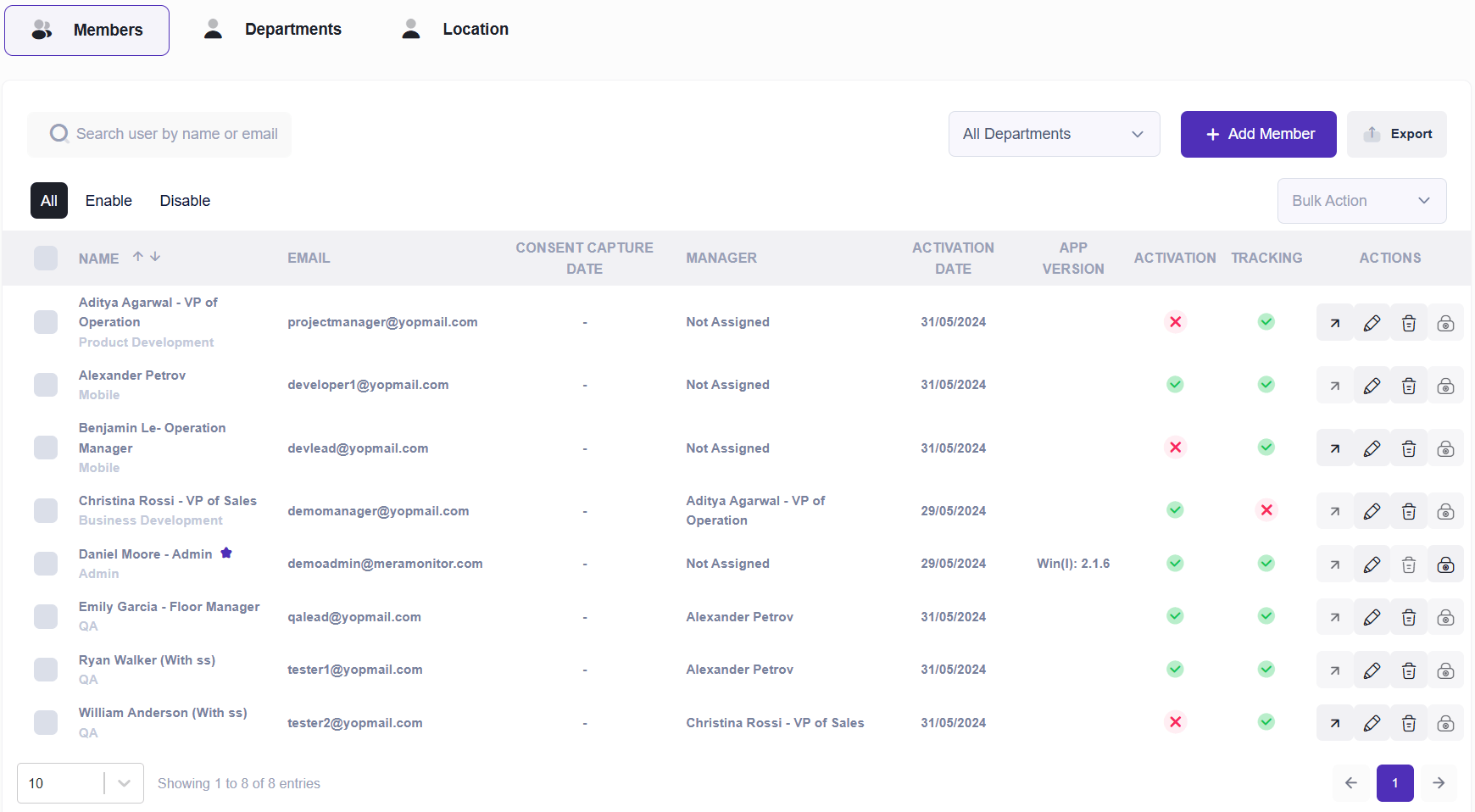Select William Anderson row checkbox
This screenshot has height=812, width=1475.
[46, 722]
